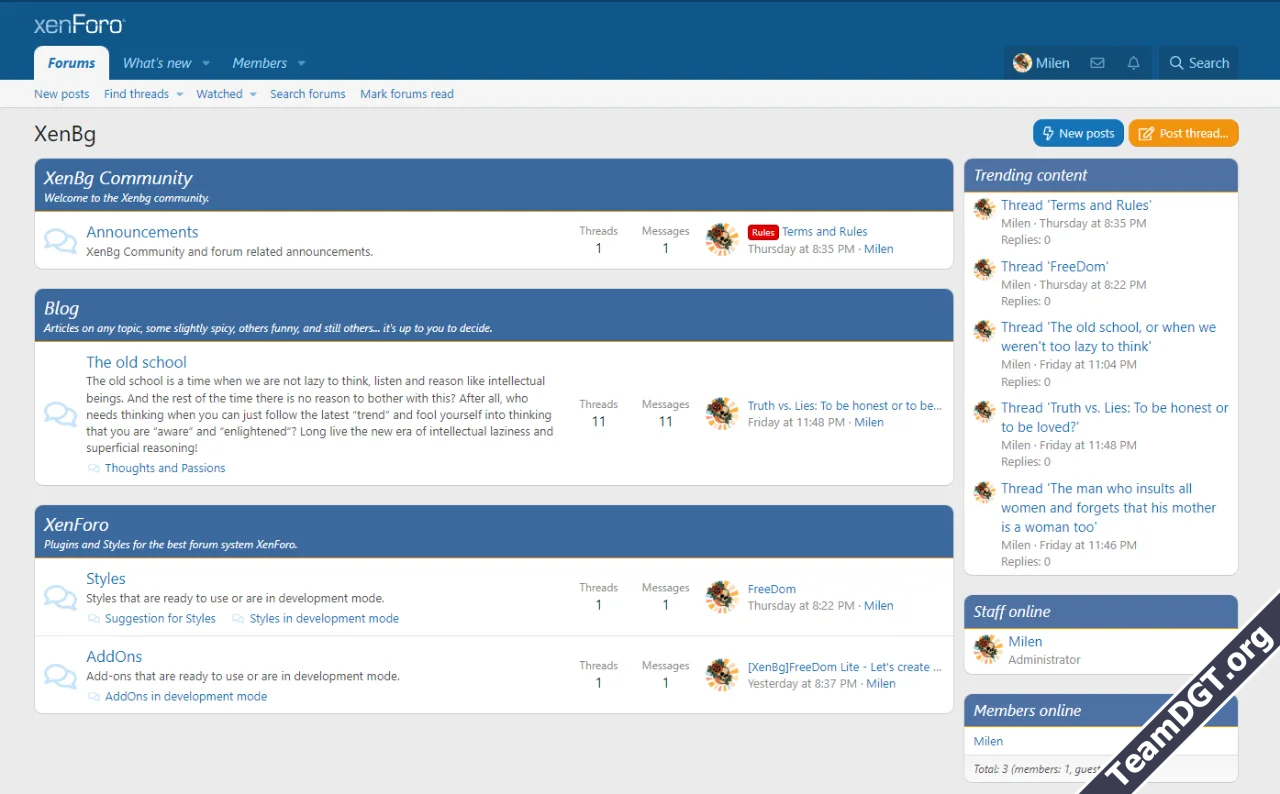Expand the What's new dropdown arrow

pos(206,63)
